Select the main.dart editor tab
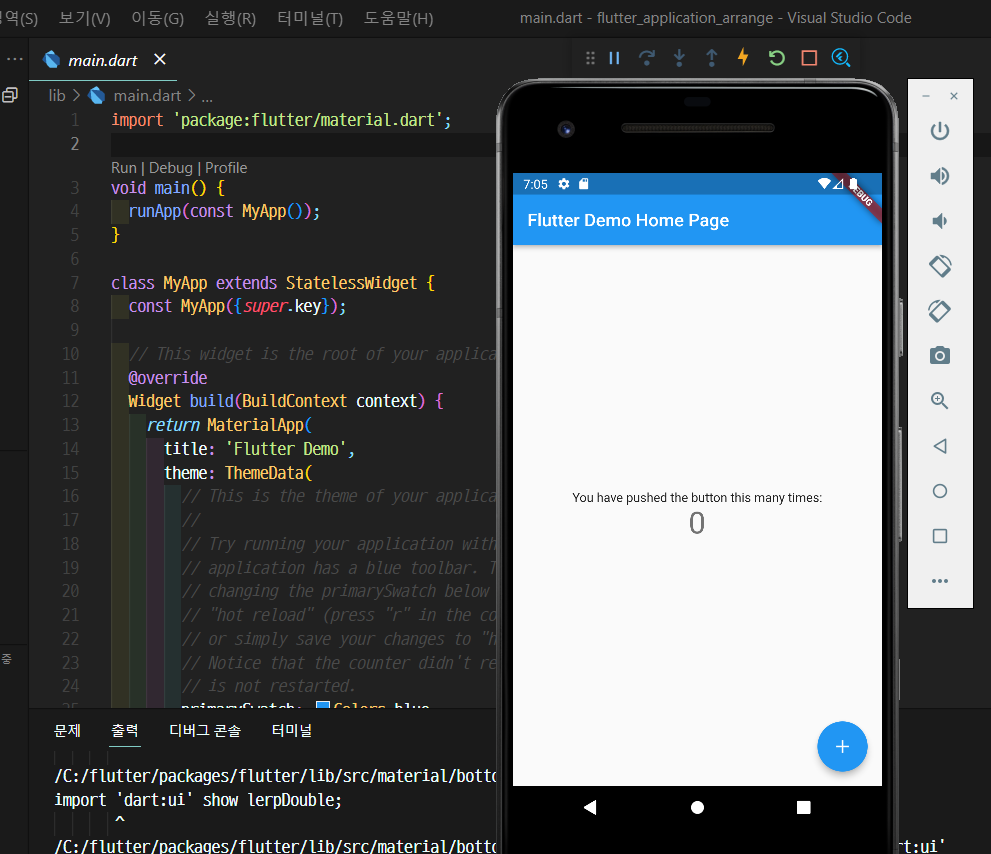The height and width of the screenshot is (854, 991). point(102,59)
